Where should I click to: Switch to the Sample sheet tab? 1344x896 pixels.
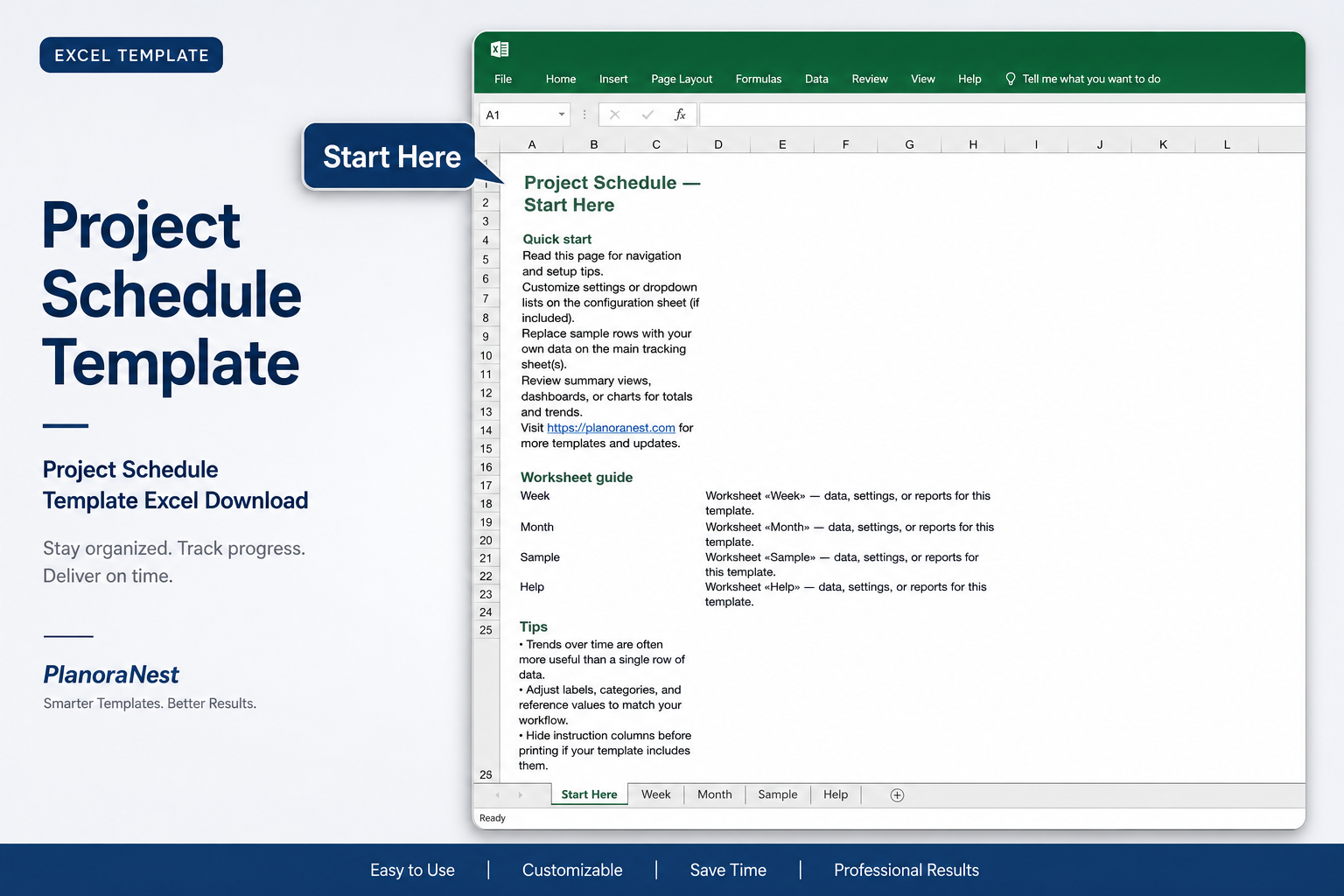pyautogui.click(x=777, y=794)
